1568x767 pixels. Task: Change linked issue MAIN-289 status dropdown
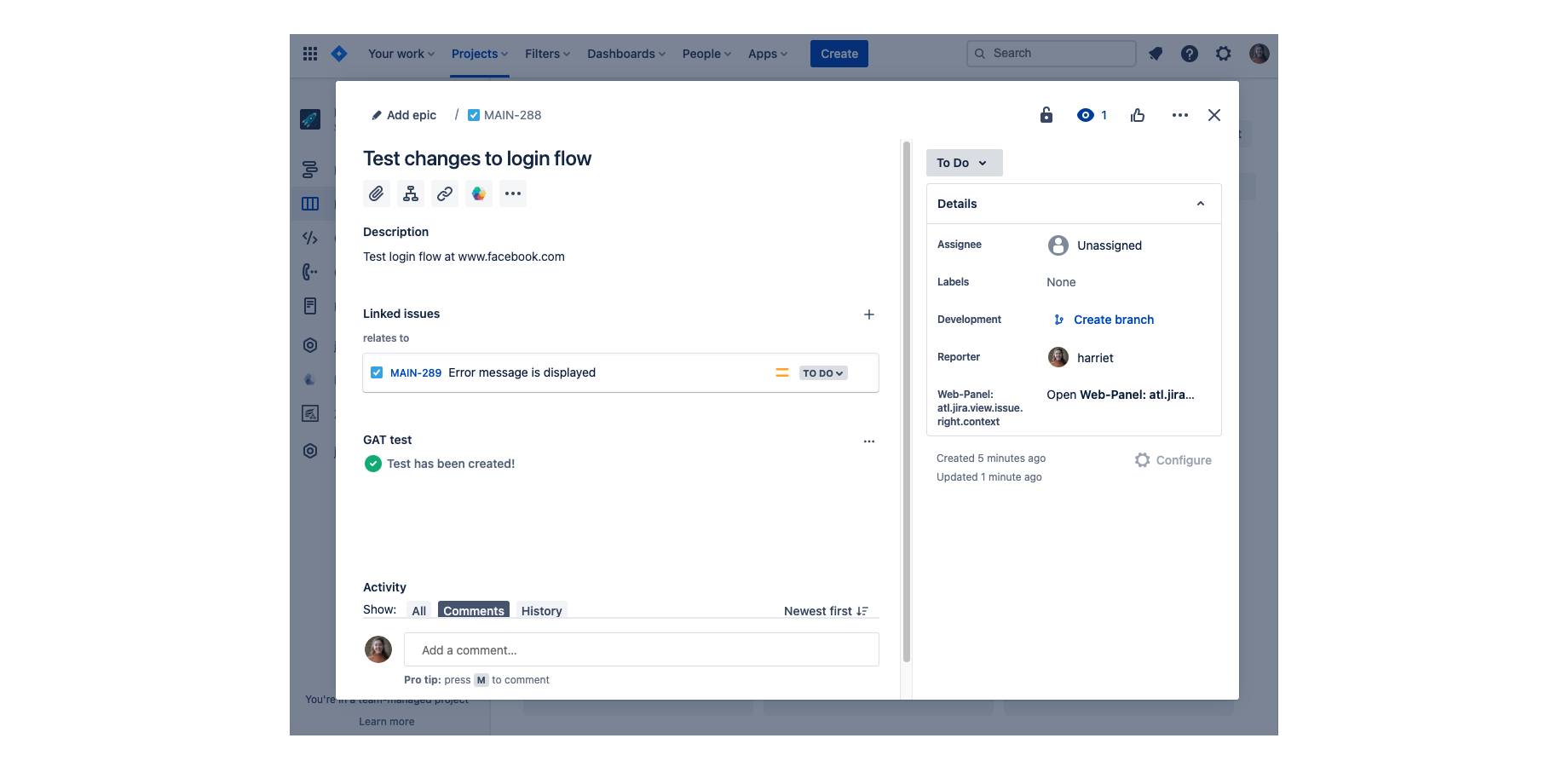(823, 373)
